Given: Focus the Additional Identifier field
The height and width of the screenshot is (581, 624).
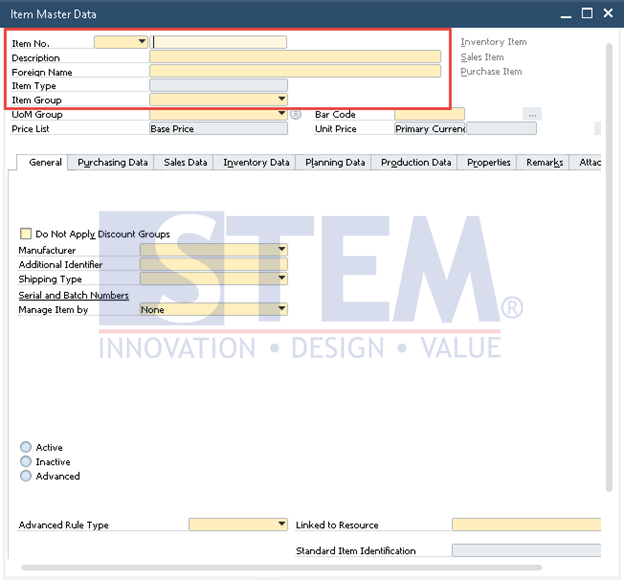Looking at the screenshot, I should (214, 264).
